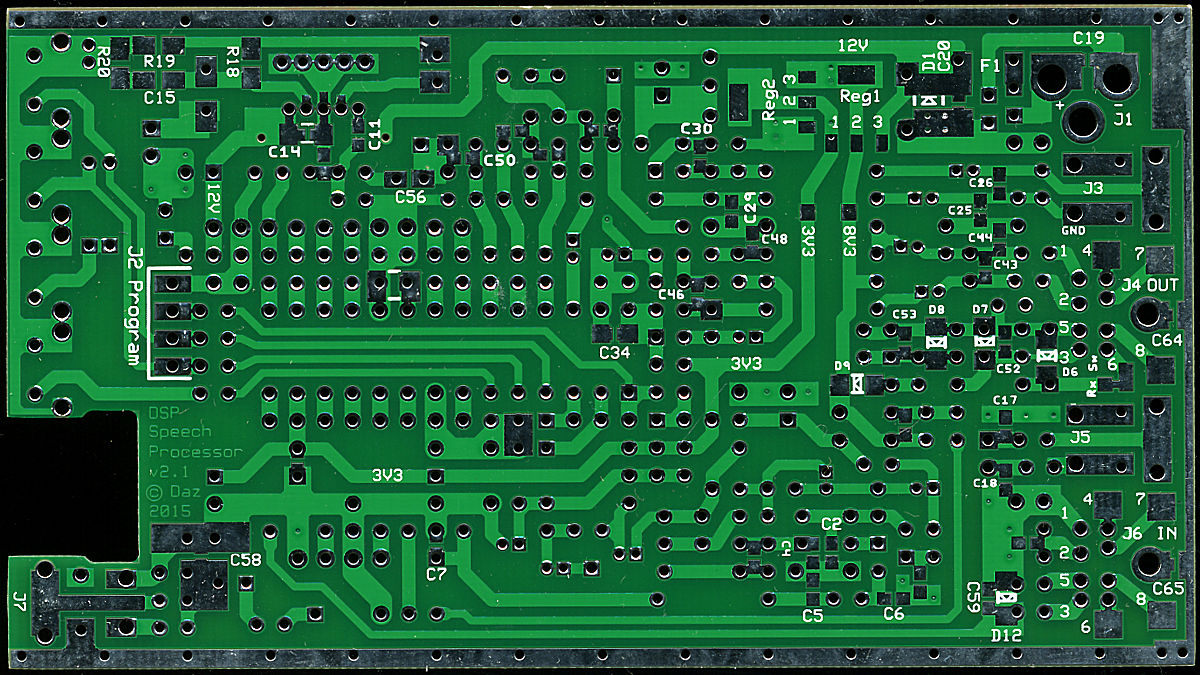The height and width of the screenshot is (675, 1200).
Task: Select the Reg2 regulator label
Action: click(x=768, y=100)
